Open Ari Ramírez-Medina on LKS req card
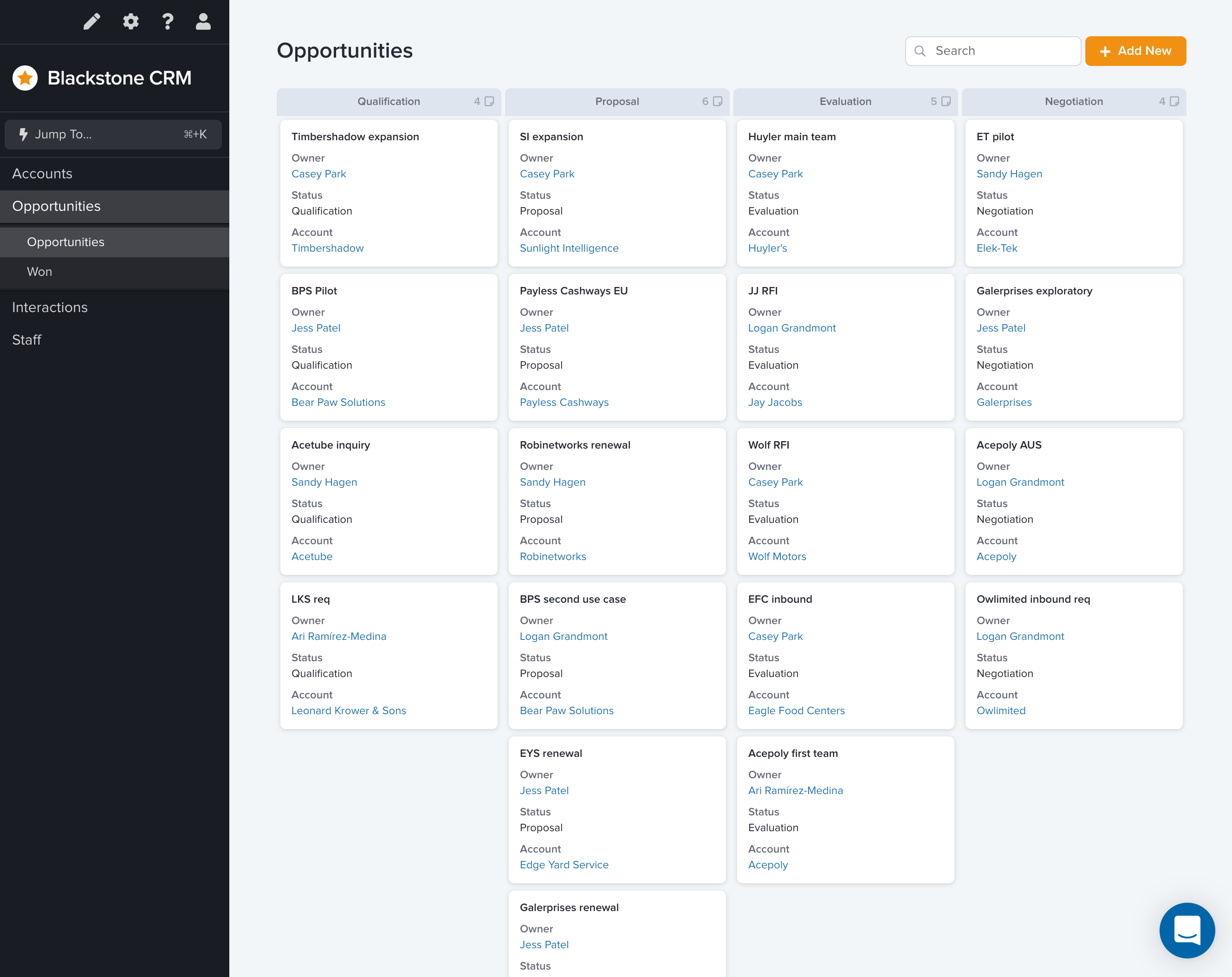The width and height of the screenshot is (1232, 977). click(339, 636)
